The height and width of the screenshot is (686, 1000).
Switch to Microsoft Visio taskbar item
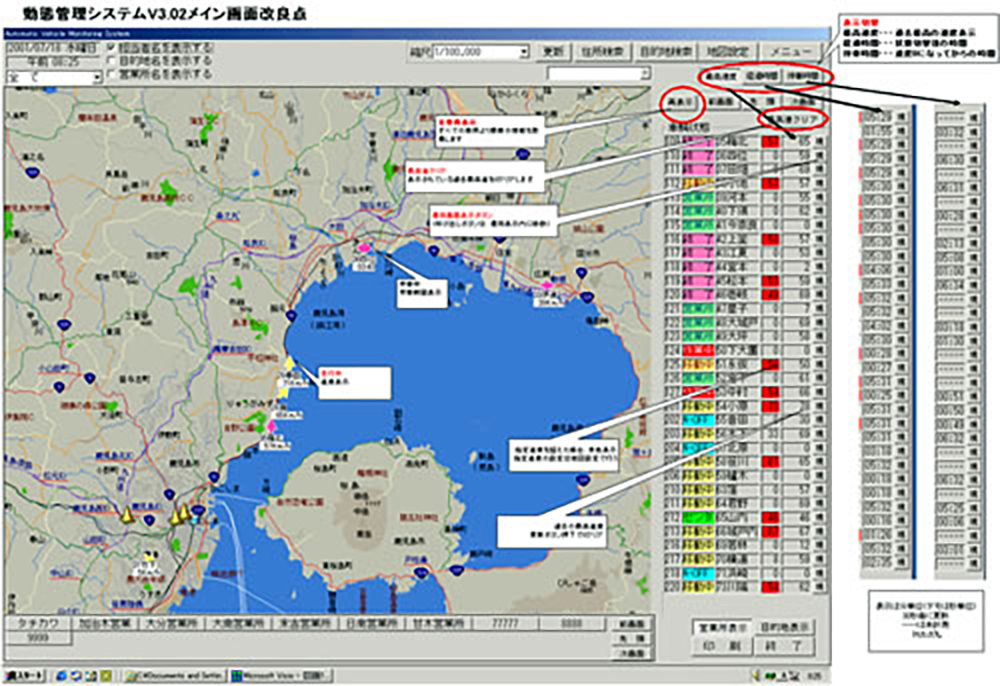(x=281, y=676)
